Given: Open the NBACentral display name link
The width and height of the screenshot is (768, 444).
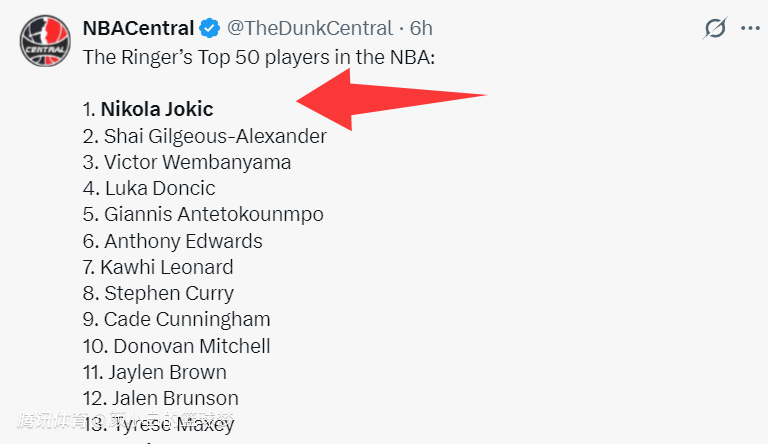Looking at the screenshot, I should (138, 28).
